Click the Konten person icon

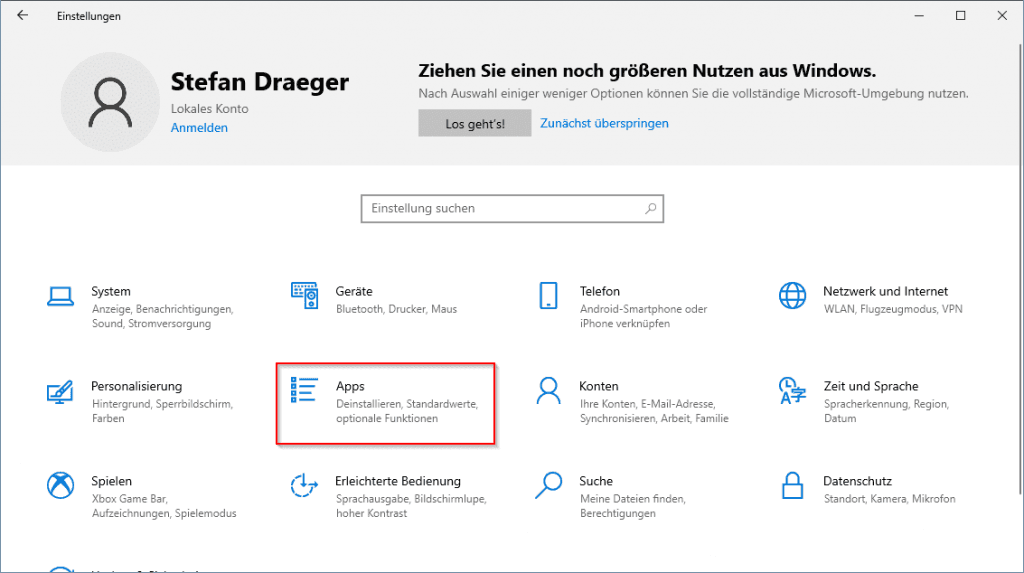pos(548,391)
